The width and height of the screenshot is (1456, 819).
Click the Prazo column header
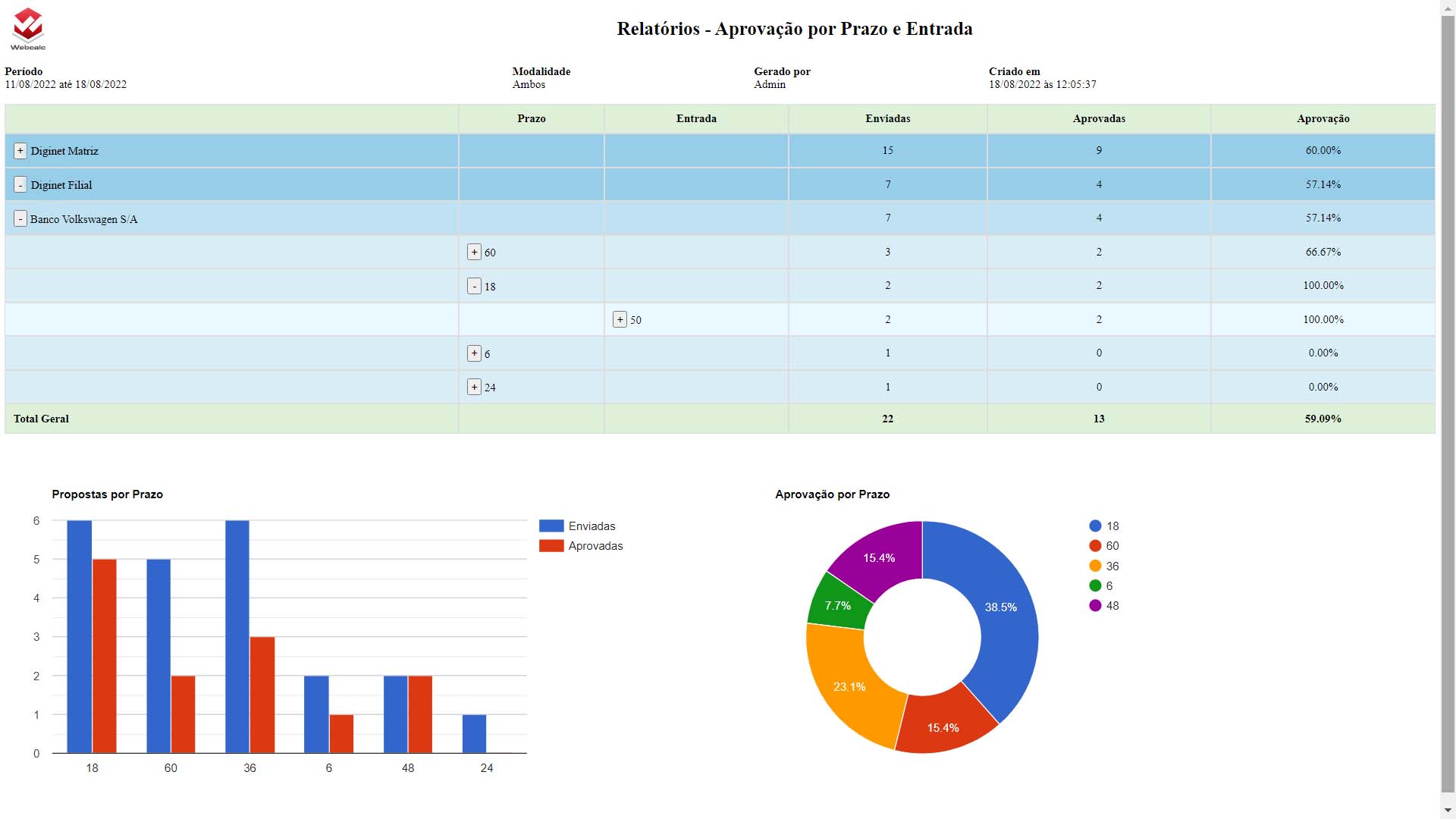click(x=532, y=118)
